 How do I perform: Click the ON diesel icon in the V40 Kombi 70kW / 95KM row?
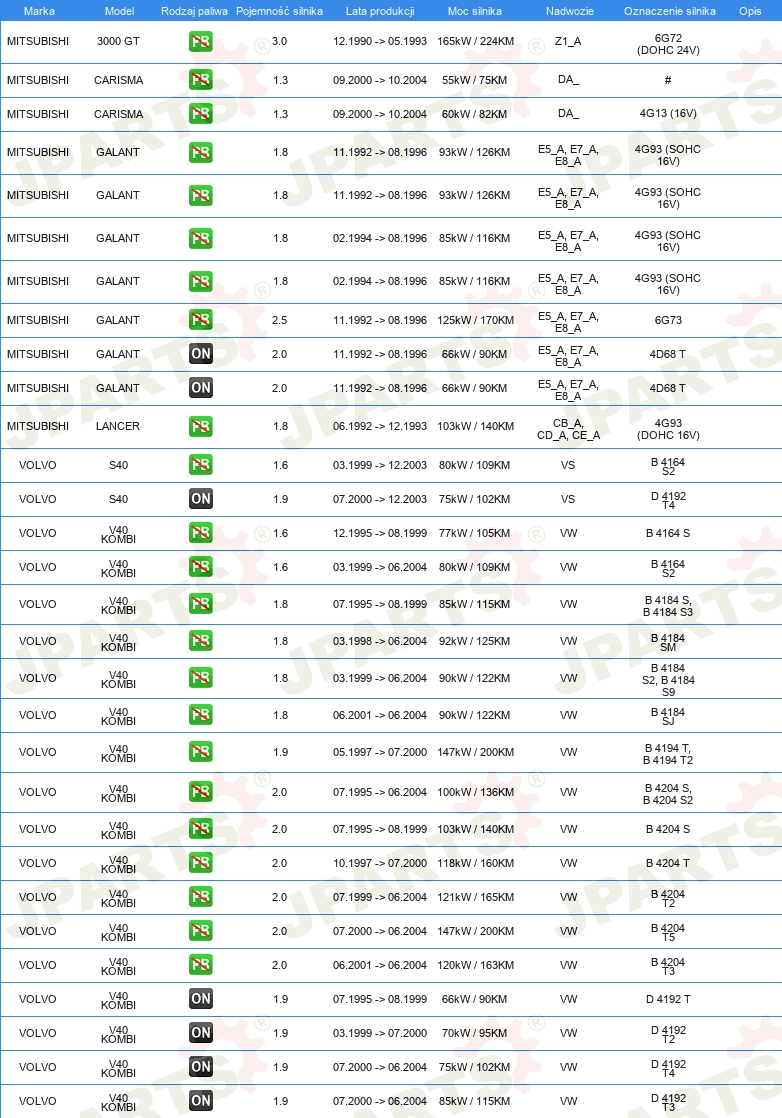[200, 1033]
